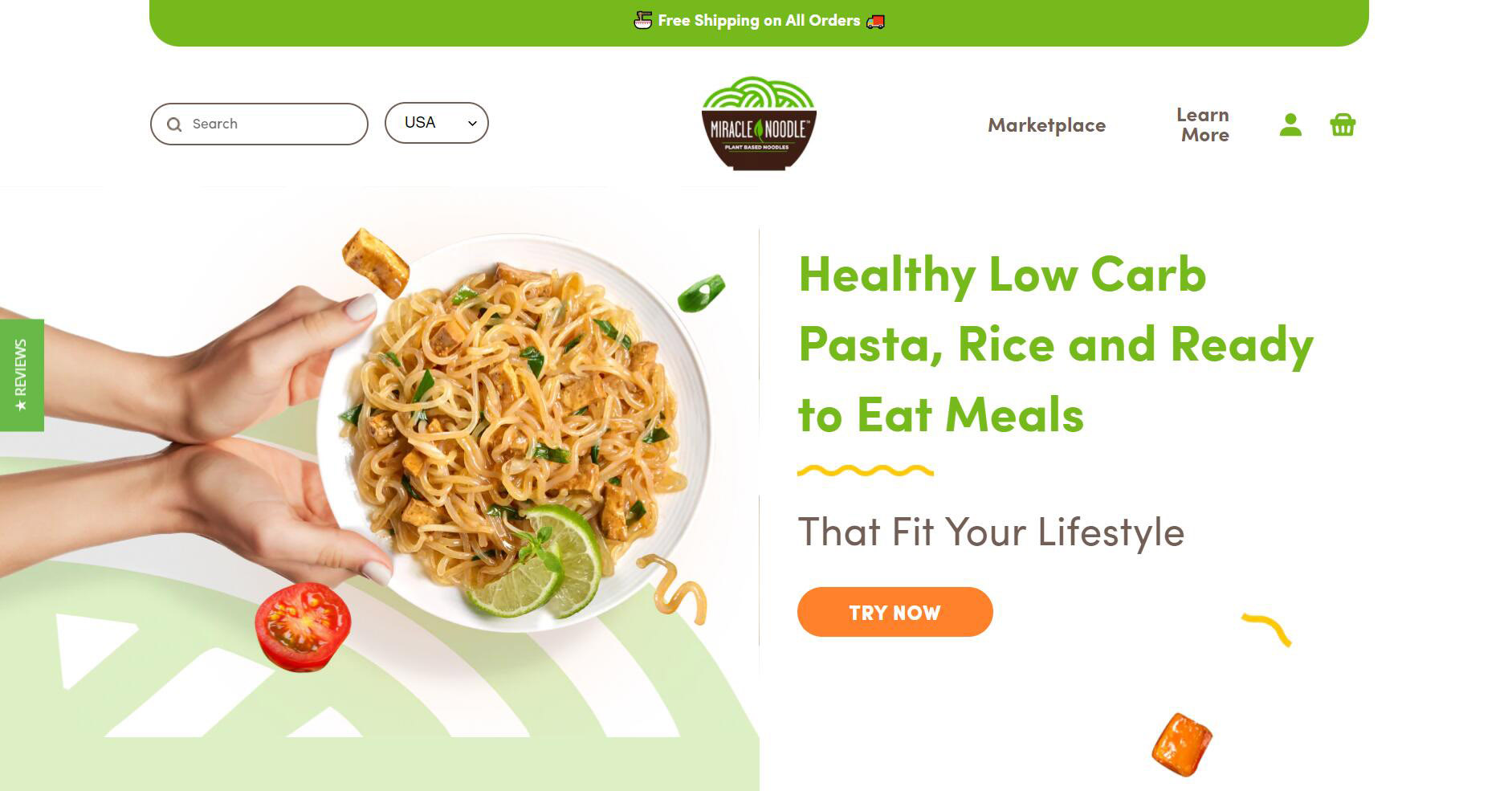Click the sliced tomato image

[x=303, y=626]
